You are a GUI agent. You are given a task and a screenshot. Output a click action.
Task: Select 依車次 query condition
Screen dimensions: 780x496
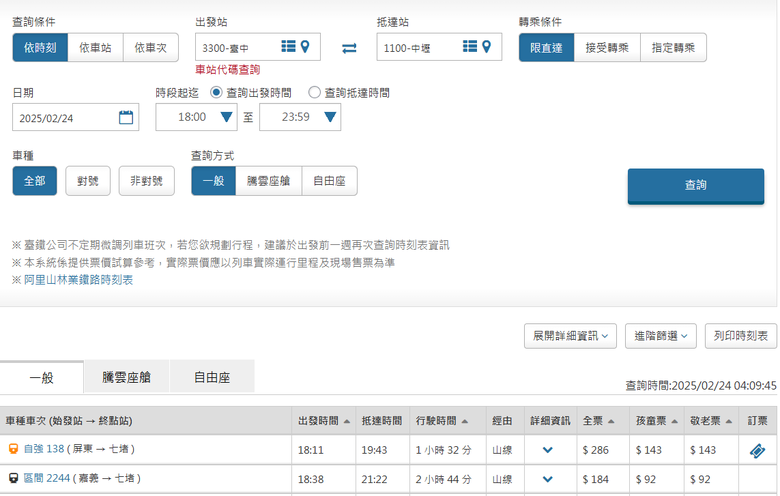[x=151, y=48]
